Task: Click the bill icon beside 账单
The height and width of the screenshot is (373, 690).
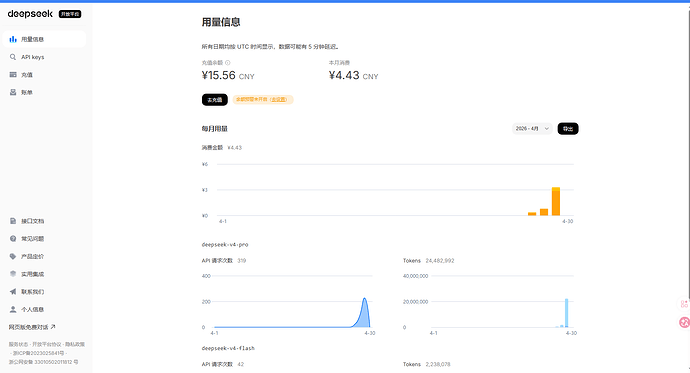Action: click(13, 92)
